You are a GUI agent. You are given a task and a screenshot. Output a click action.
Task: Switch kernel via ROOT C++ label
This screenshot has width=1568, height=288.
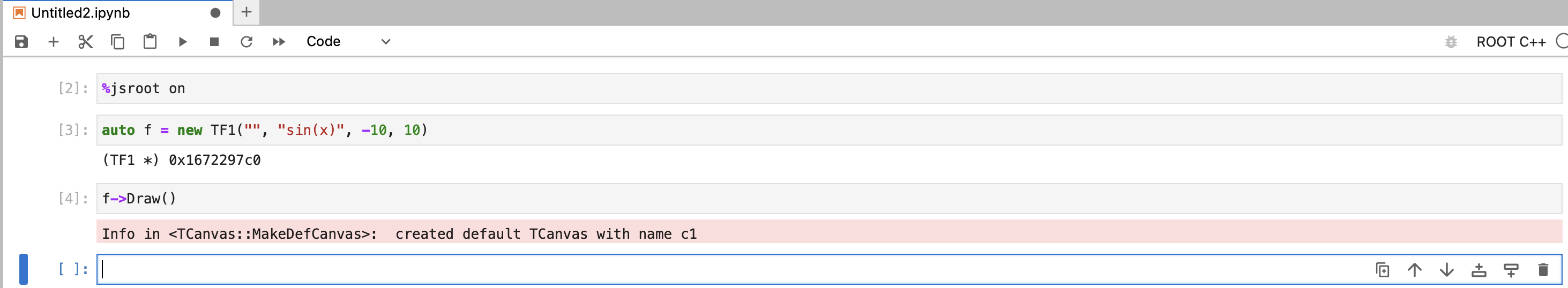[x=1511, y=41]
